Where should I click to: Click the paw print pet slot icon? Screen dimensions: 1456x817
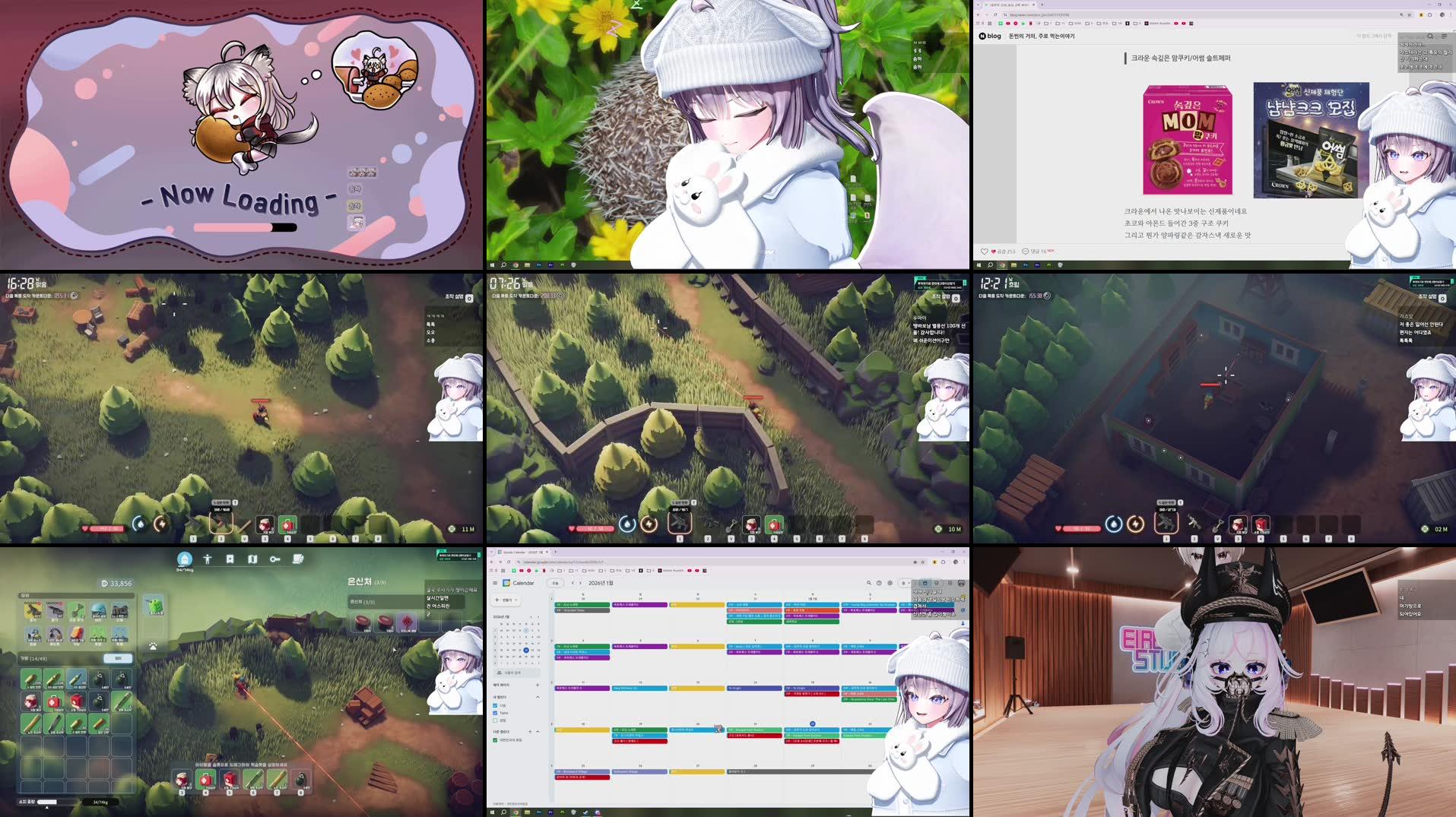click(153, 646)
